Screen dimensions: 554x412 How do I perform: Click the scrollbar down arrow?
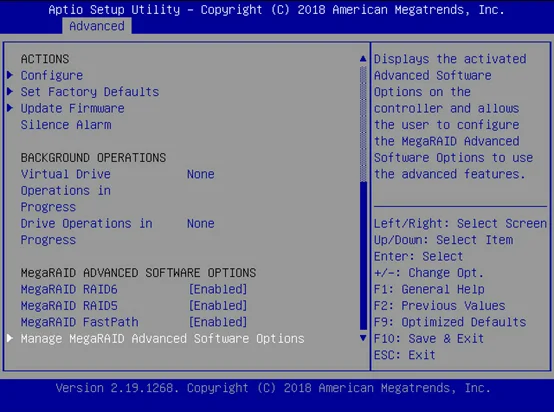[363, 338]
